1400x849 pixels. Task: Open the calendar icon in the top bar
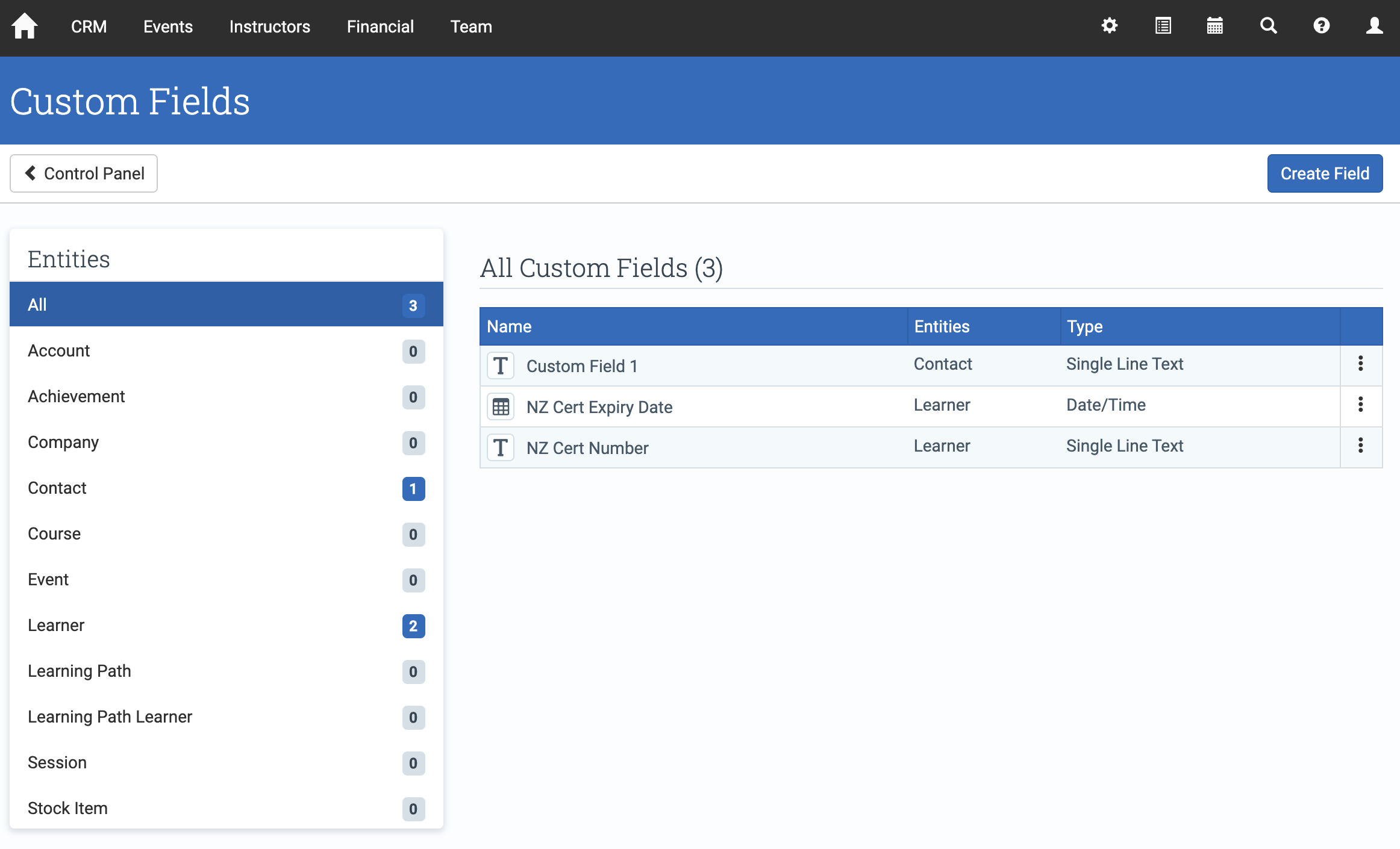(x=1215, y=26)
